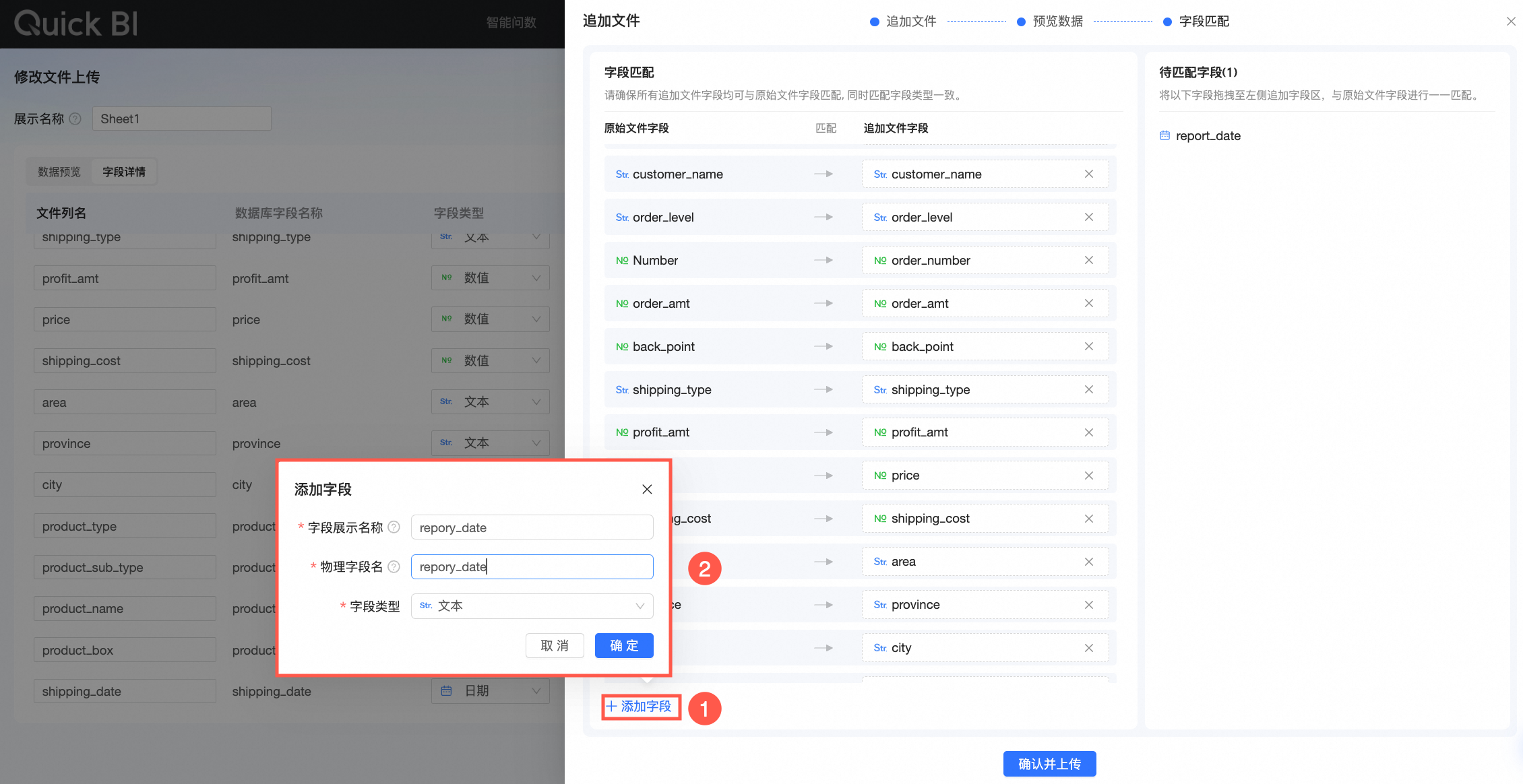Click the 确认并上传 button

coord(1049,764)
